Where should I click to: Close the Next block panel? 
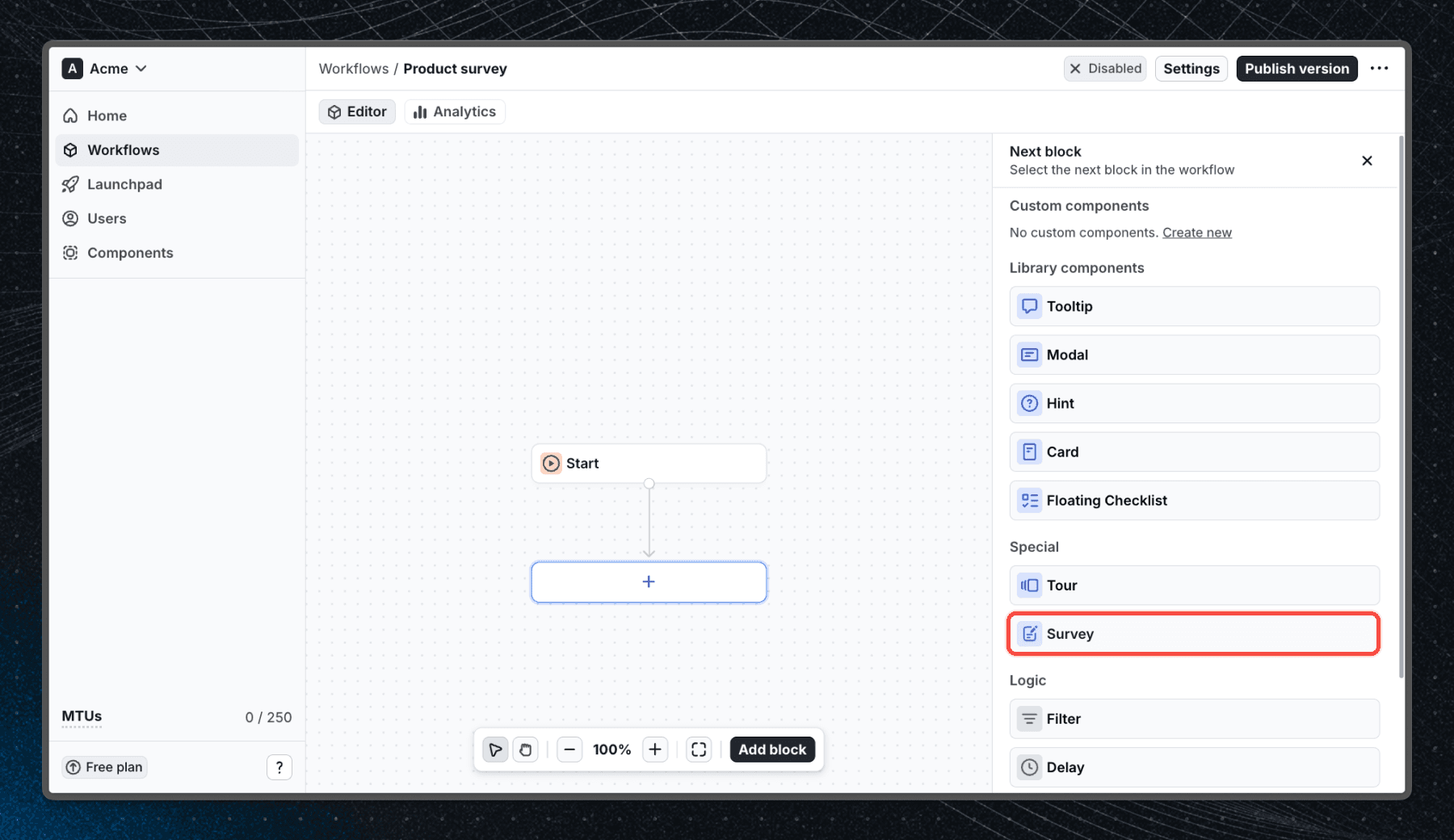[1367, 161]
